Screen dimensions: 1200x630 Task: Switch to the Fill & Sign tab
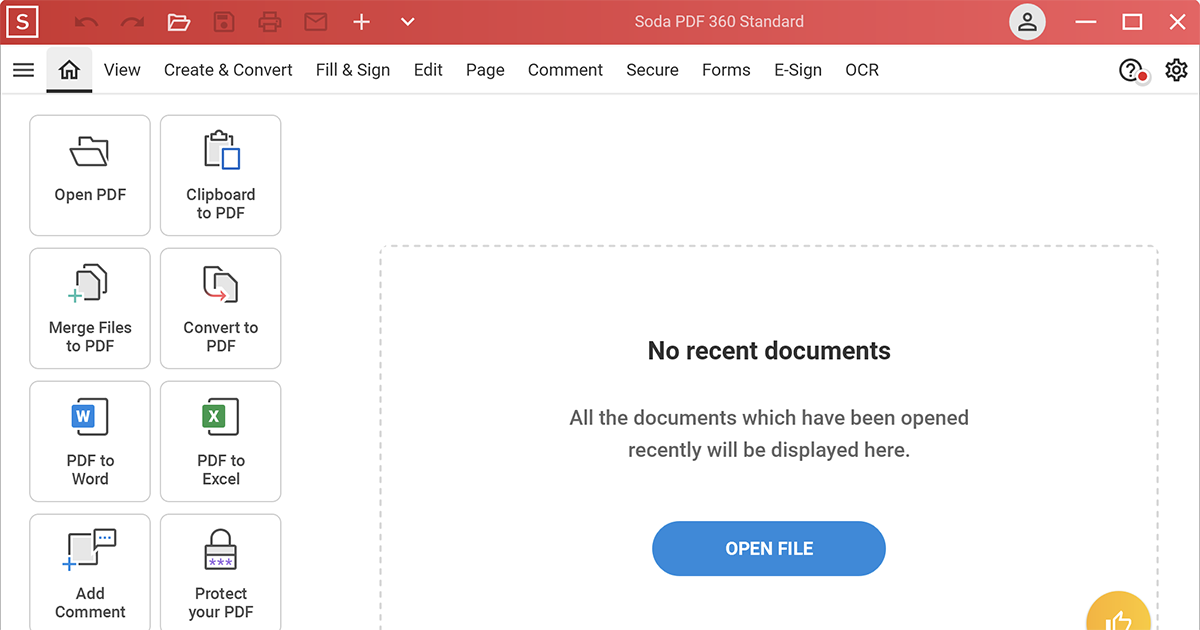pyautogui.click(x=353, y=70)
